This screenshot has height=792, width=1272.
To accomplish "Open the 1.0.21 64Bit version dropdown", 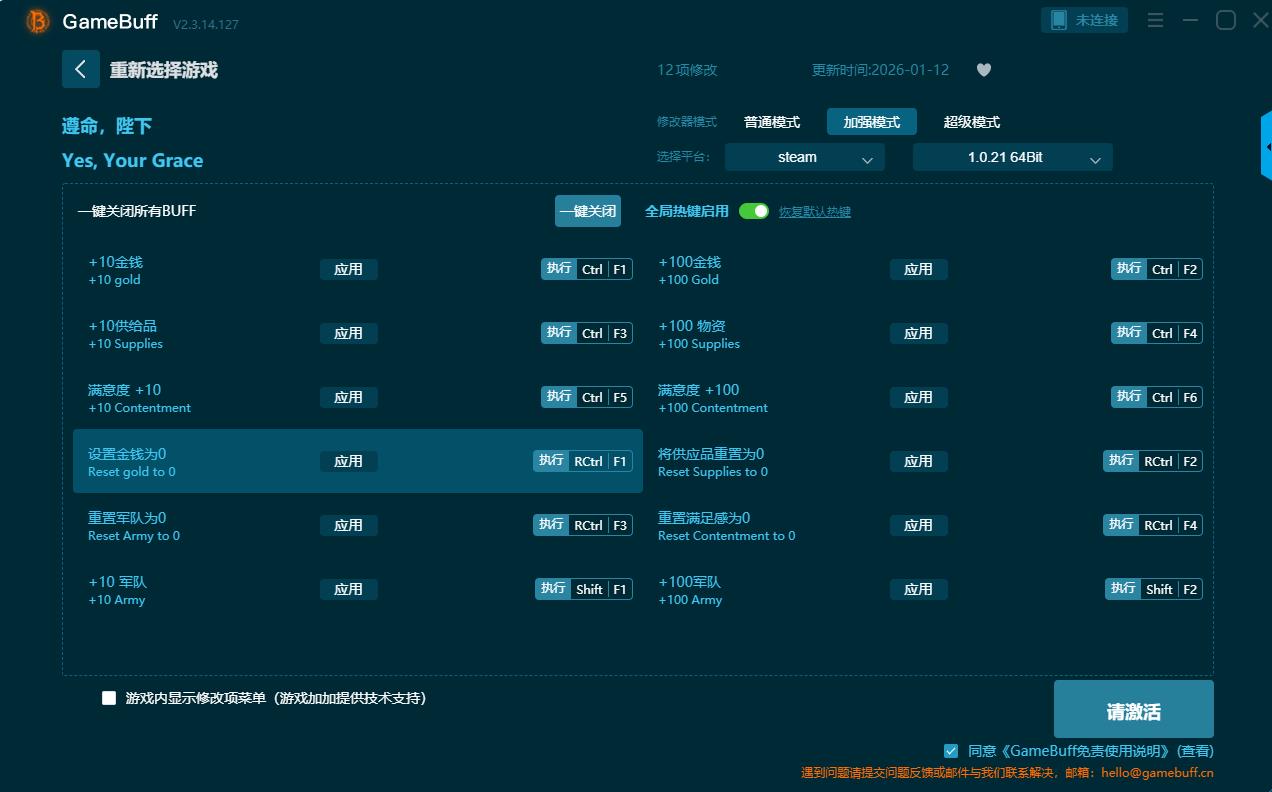I will pyautogui.click(x=1013, y=157).
